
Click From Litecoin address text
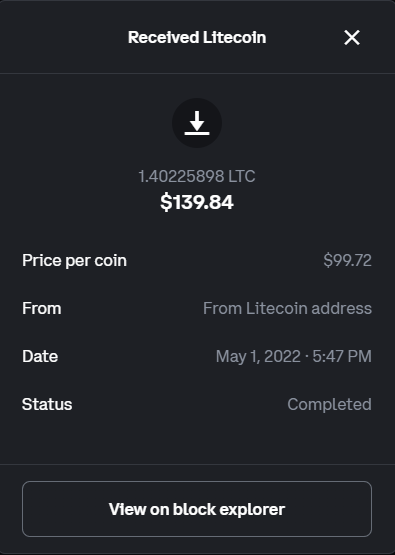click(x=287, y=308)
